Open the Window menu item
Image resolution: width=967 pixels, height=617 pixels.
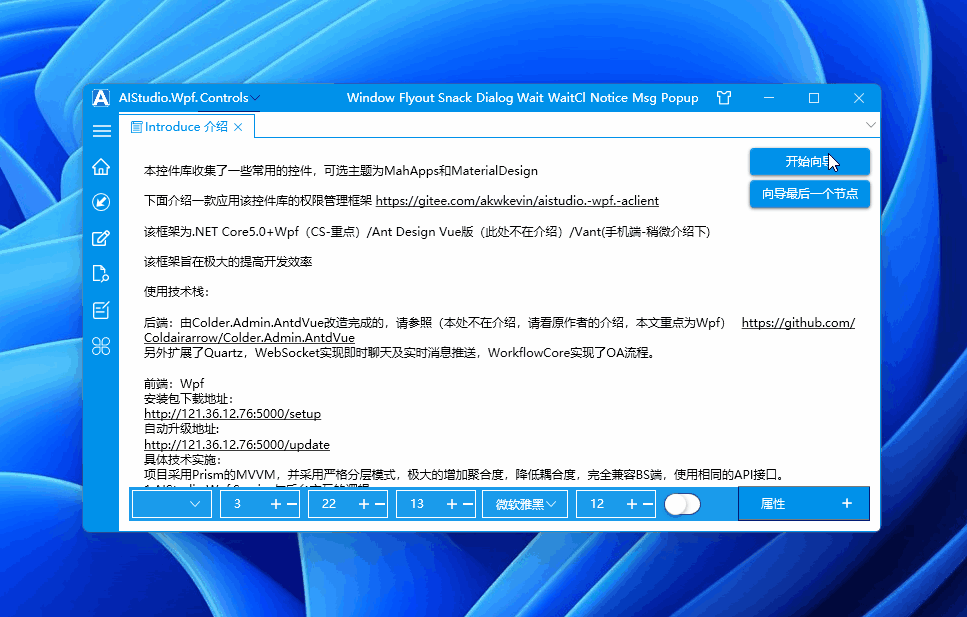click(x=371, y=97)
